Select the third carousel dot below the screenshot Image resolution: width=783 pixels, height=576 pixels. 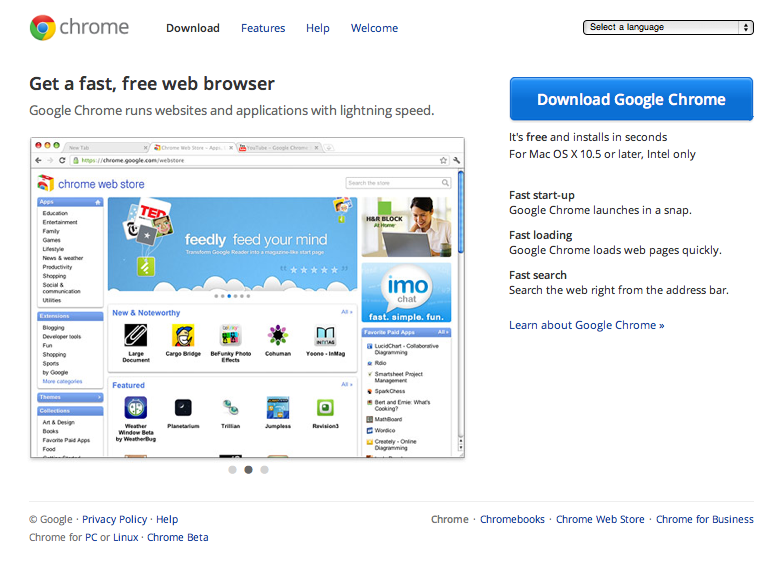click(264, 470)
